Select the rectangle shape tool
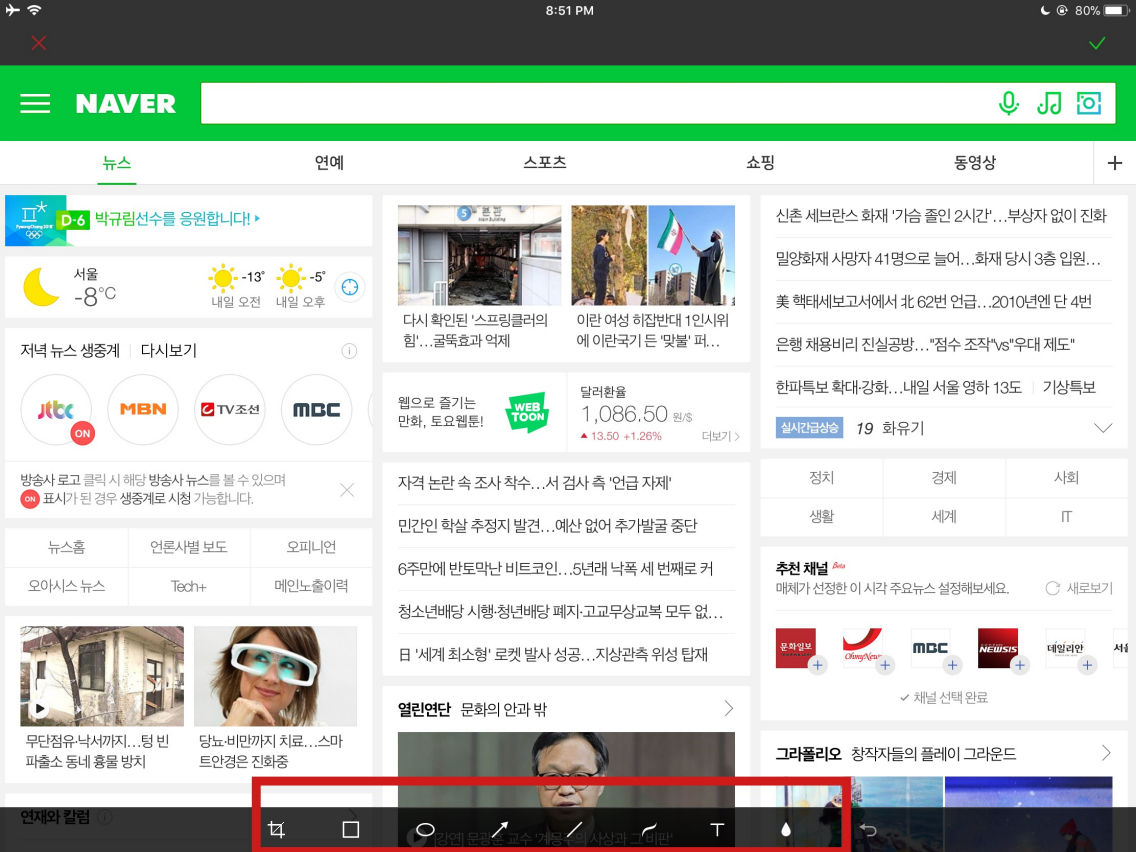Screen dimensions: 1136x852 [351, 830]
